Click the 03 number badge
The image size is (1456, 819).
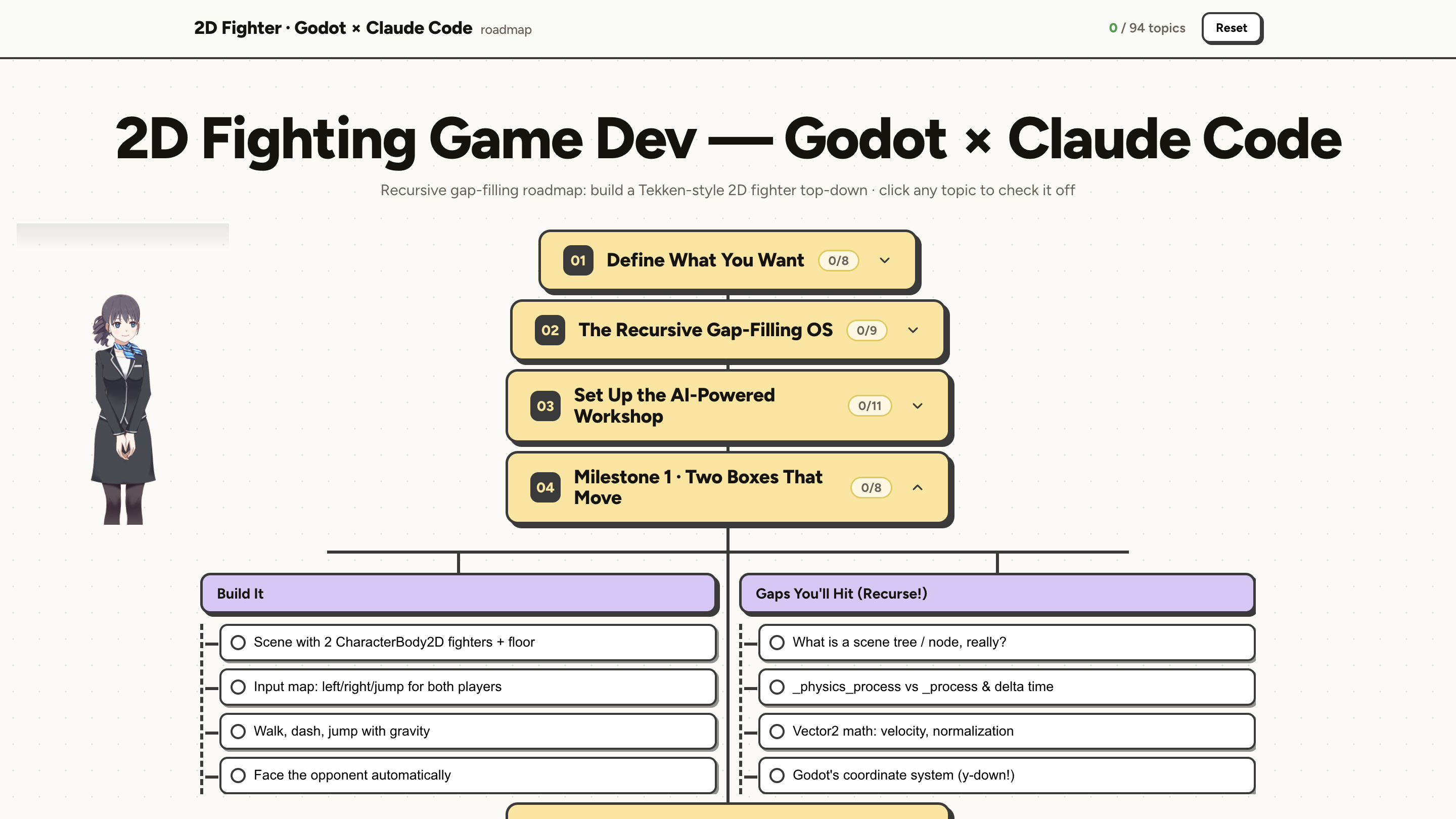click(545, 406)
